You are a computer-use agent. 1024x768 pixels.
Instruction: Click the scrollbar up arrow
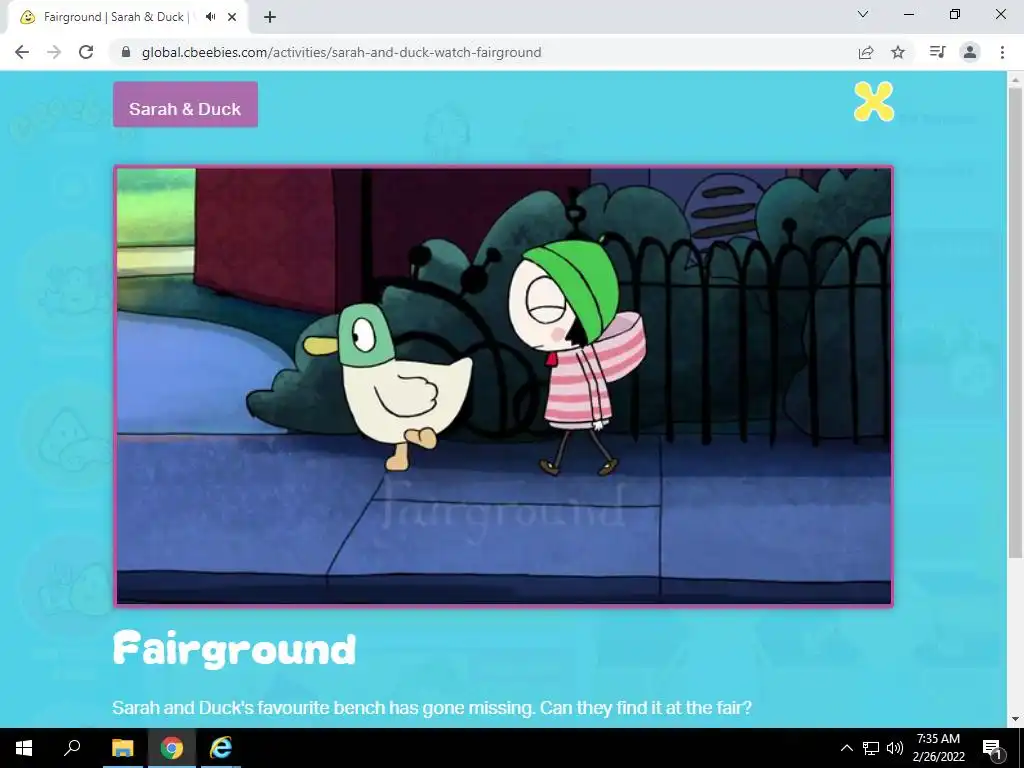point(1016,79)
